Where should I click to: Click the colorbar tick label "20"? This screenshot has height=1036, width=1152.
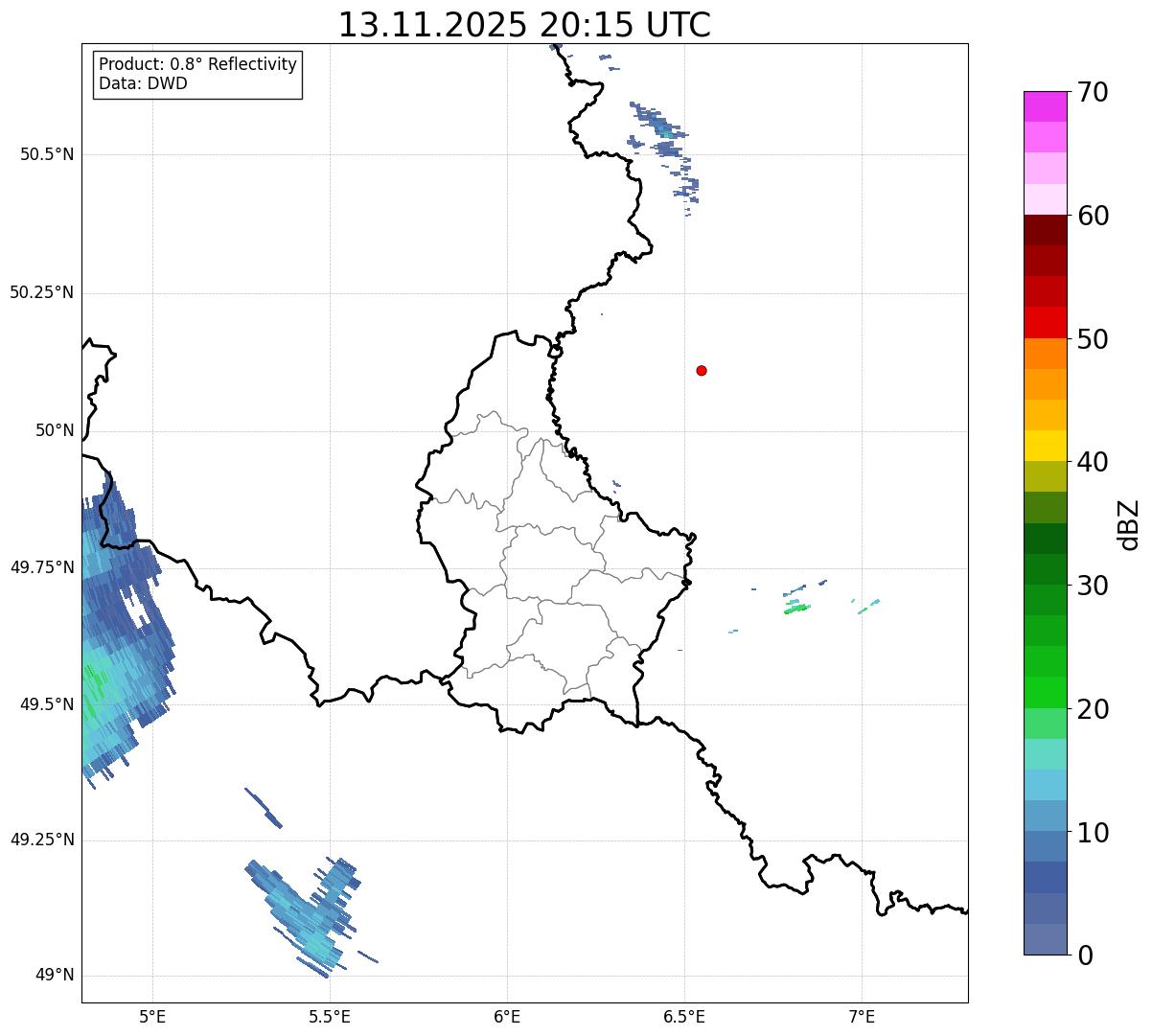1093,709
